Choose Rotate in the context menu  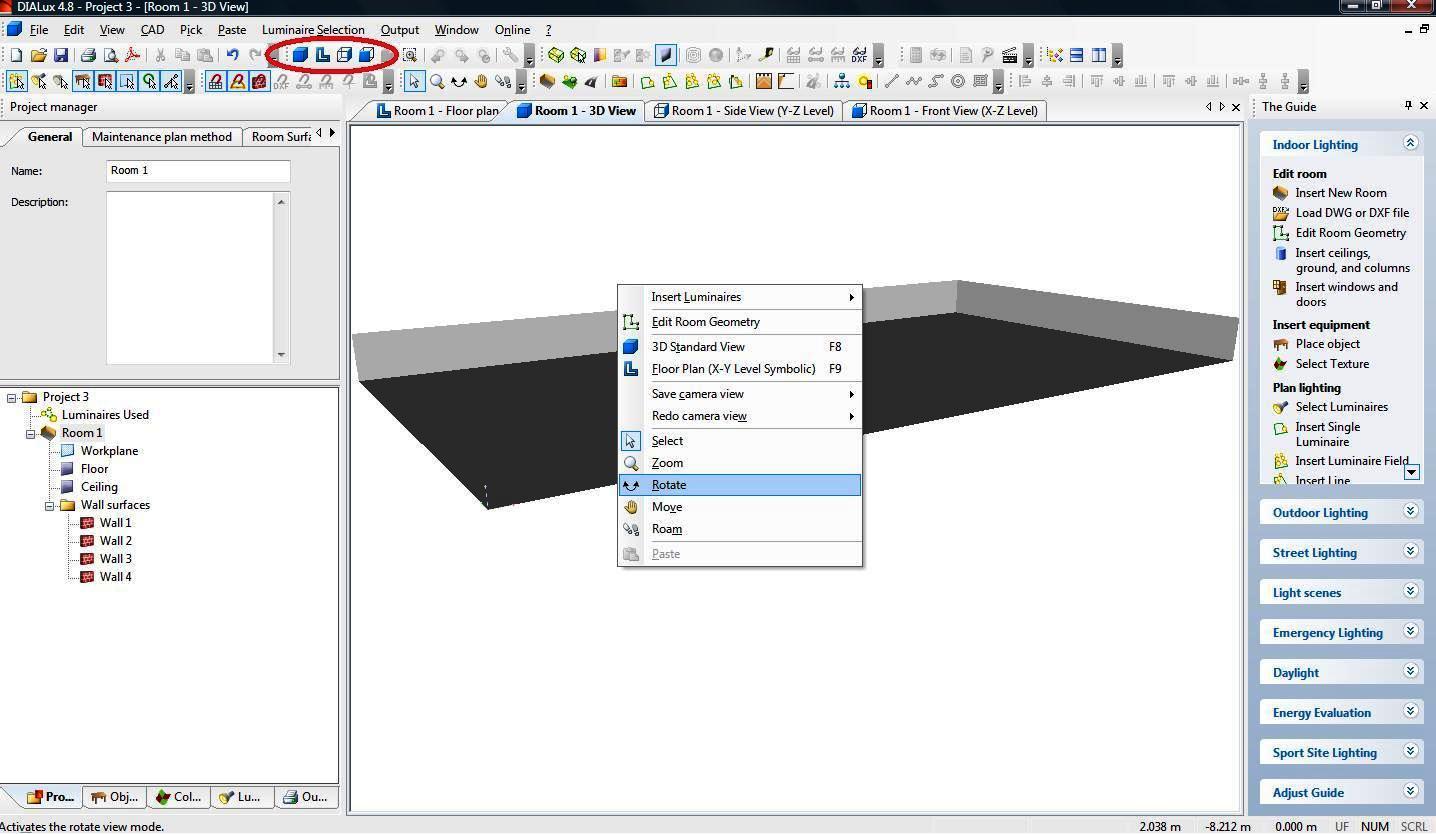tap(740, 485)
